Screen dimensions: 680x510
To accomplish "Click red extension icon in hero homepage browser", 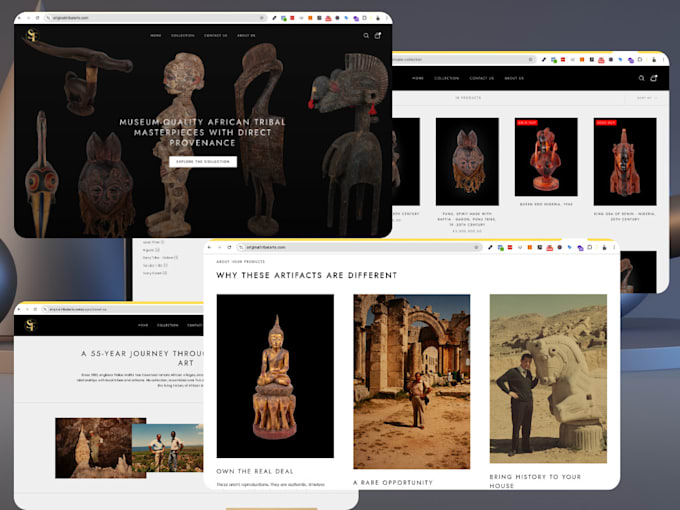I will [292, 18].
